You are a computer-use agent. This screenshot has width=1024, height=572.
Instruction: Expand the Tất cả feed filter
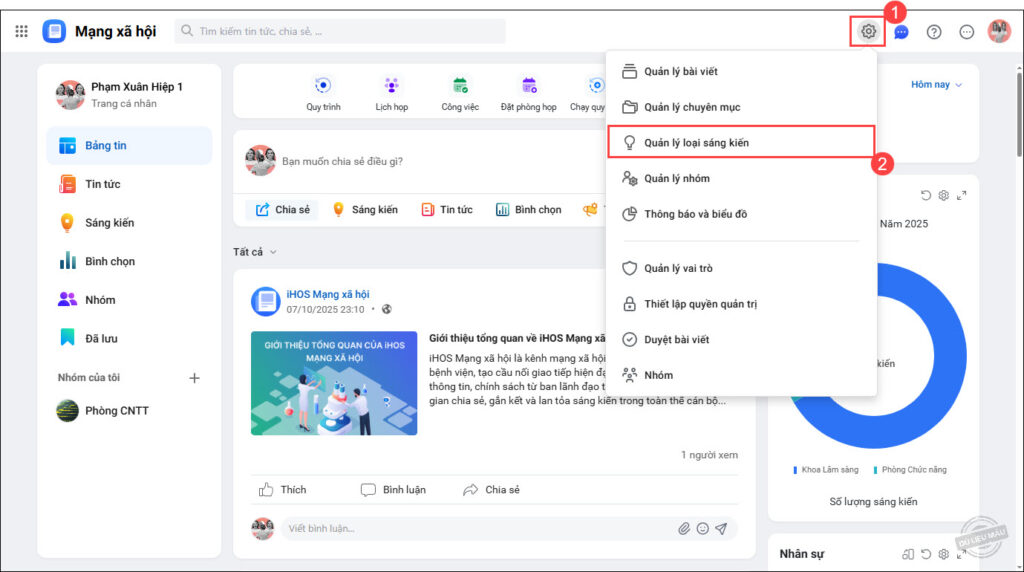point(255,251)
